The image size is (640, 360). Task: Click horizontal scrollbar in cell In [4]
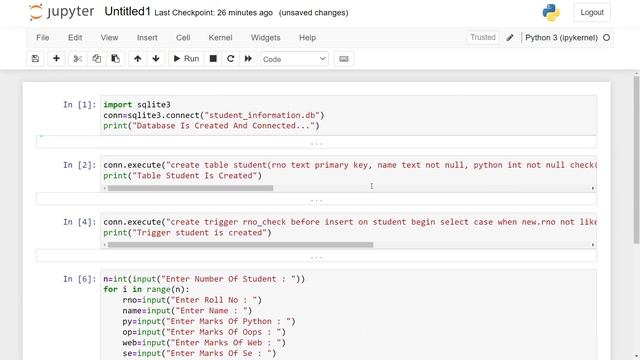tap(240, 245)
